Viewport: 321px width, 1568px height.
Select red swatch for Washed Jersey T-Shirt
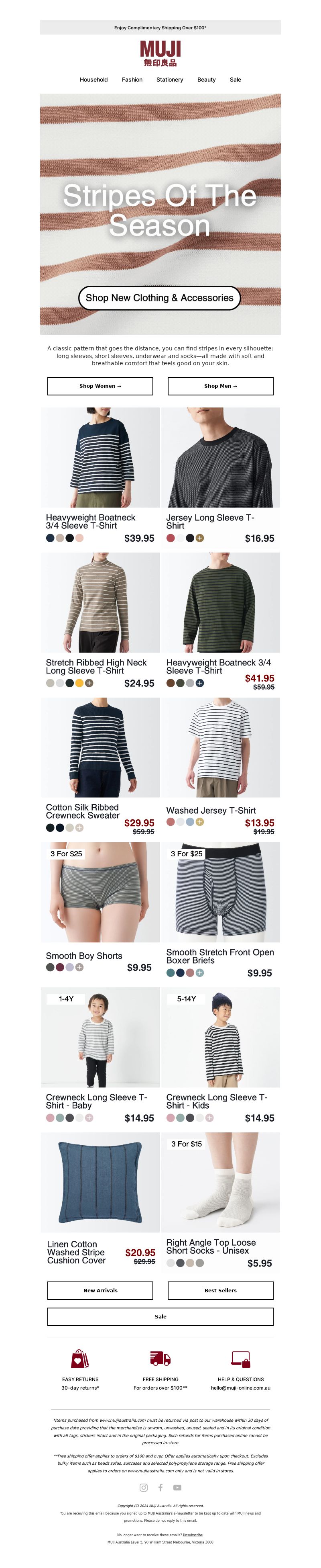171,822
